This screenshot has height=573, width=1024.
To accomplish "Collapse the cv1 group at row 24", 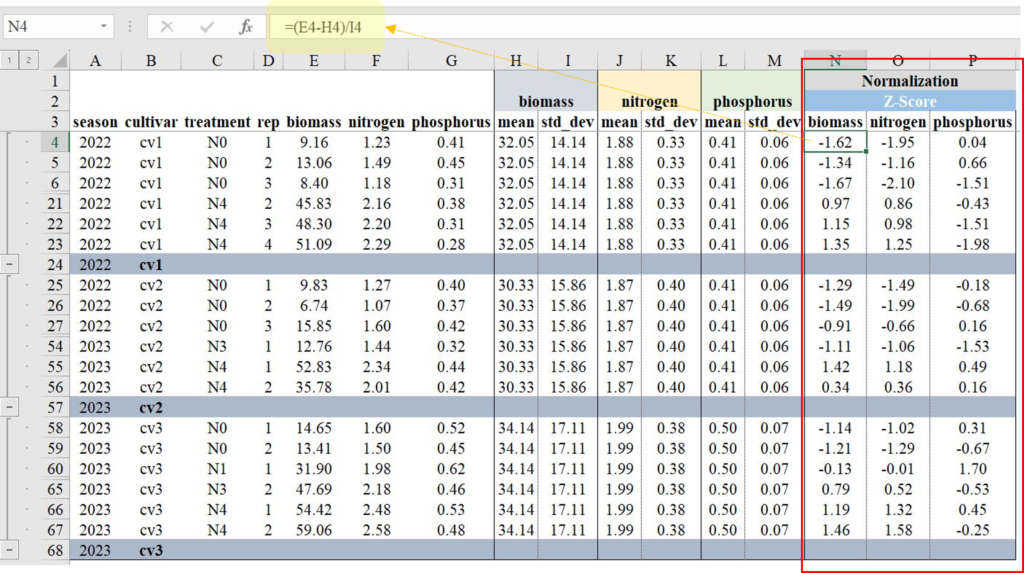I will (10, 265).
